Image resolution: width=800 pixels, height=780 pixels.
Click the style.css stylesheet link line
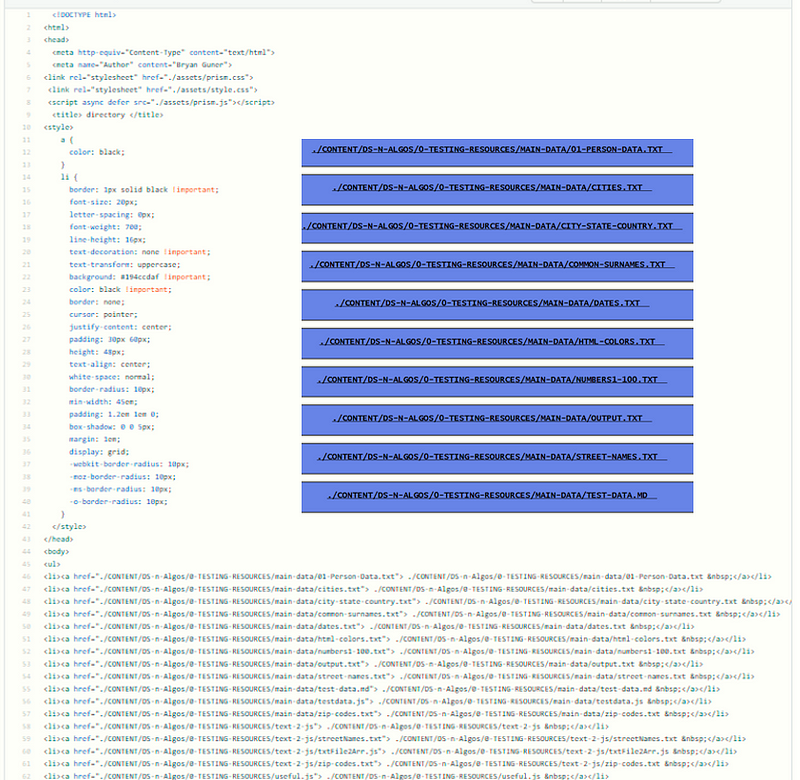coord(153,90)
